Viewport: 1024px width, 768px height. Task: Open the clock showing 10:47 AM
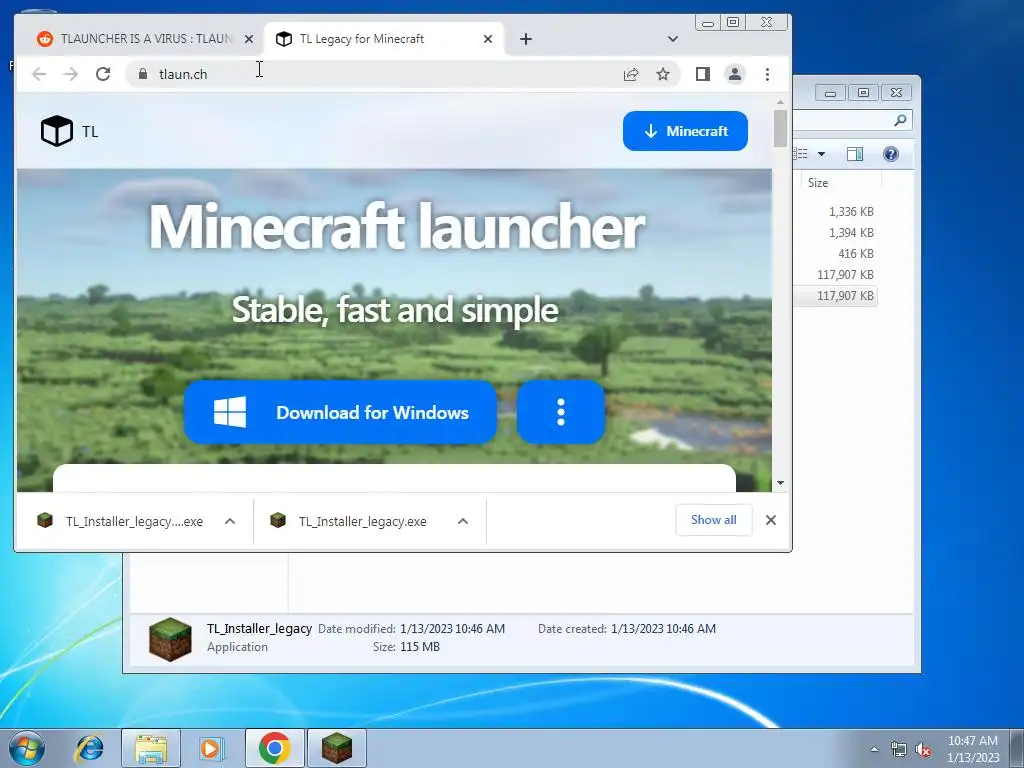(973, 749)
